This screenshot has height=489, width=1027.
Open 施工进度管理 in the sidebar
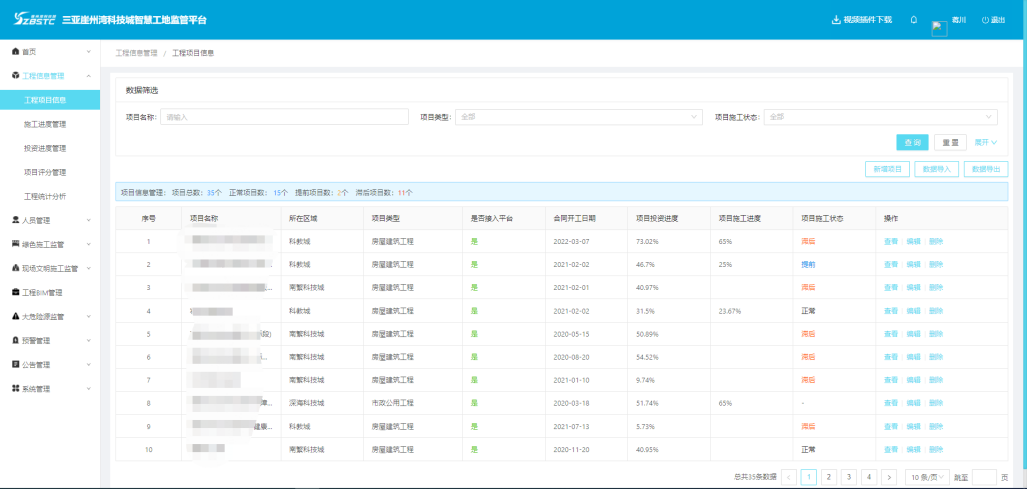45,124
